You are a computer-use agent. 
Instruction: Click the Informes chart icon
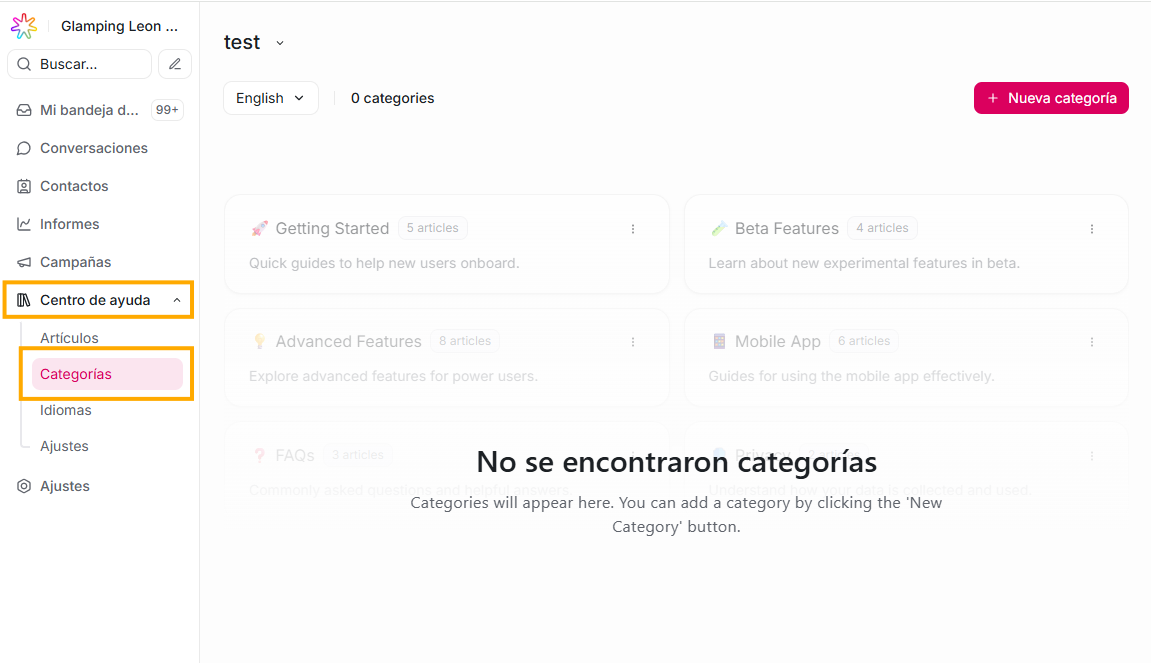pyautogui.click(x=24, y=224)
